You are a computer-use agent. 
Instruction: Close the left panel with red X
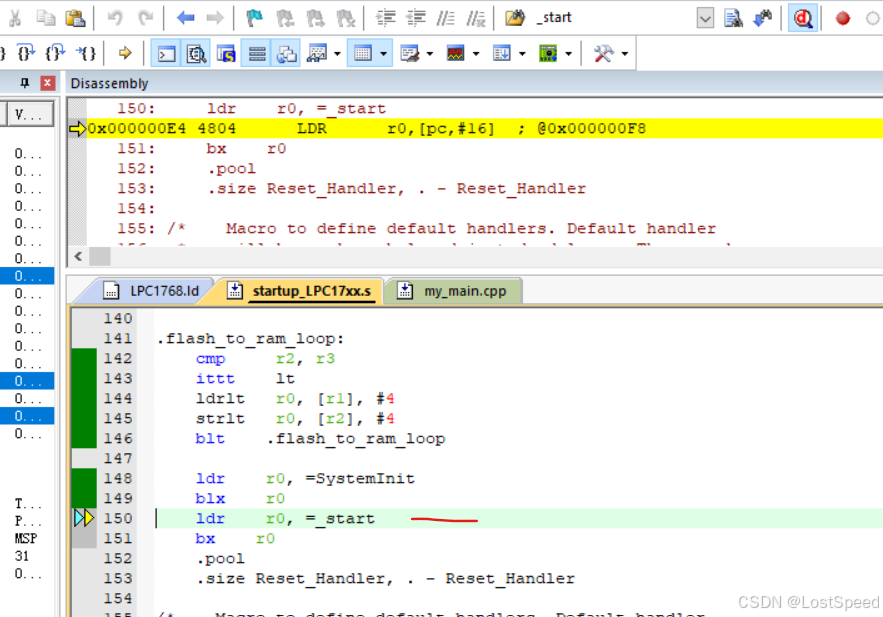(x=48, y=83)
